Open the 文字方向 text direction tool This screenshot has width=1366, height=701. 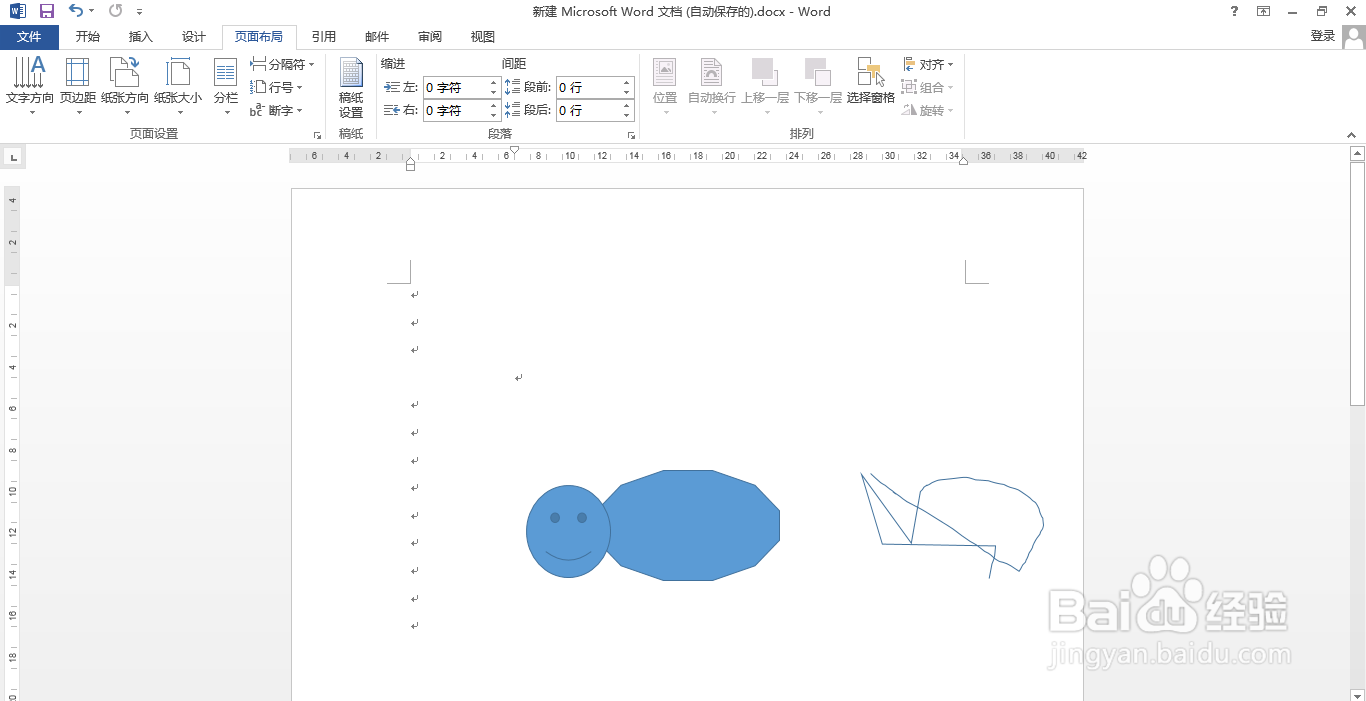pos(30,86)
